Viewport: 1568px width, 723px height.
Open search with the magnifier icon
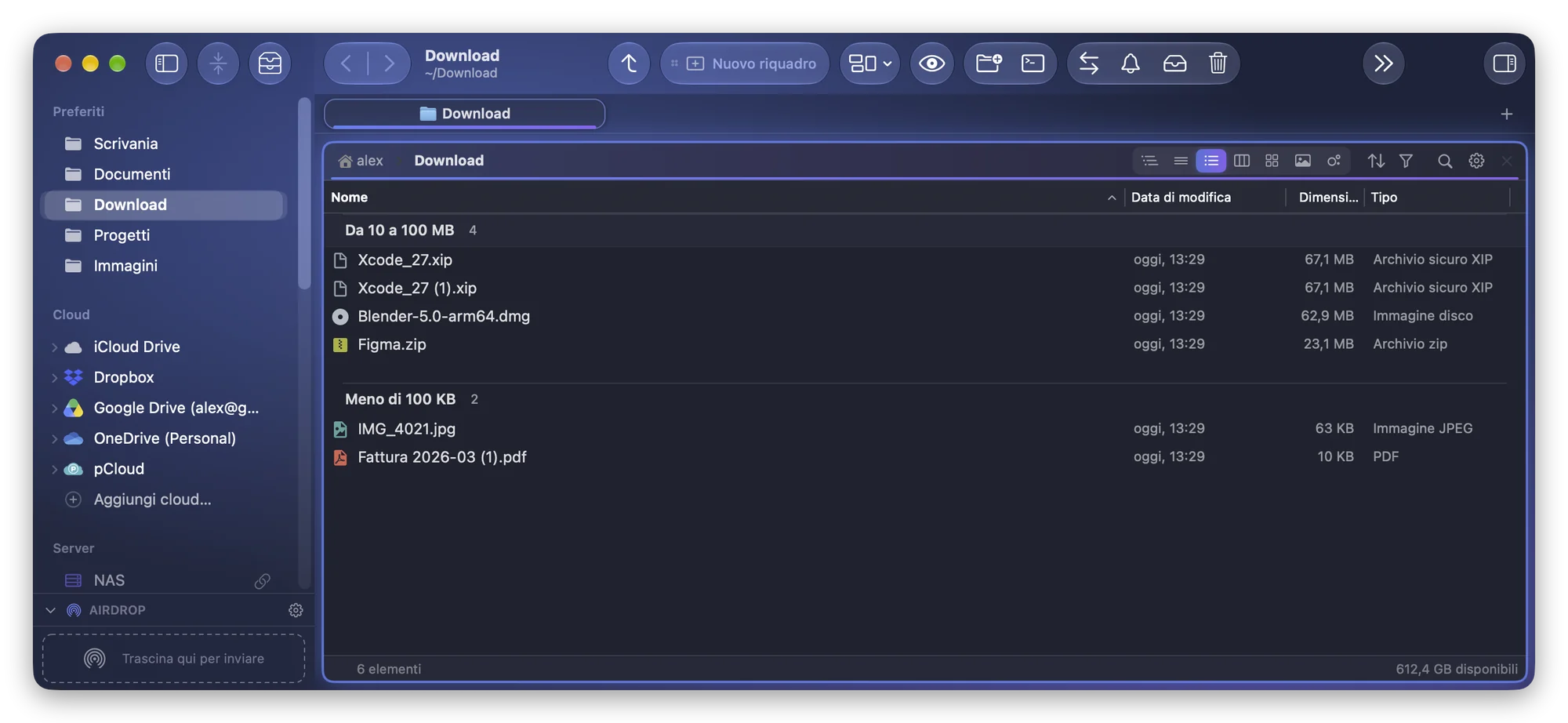(x=1445, y=161)
